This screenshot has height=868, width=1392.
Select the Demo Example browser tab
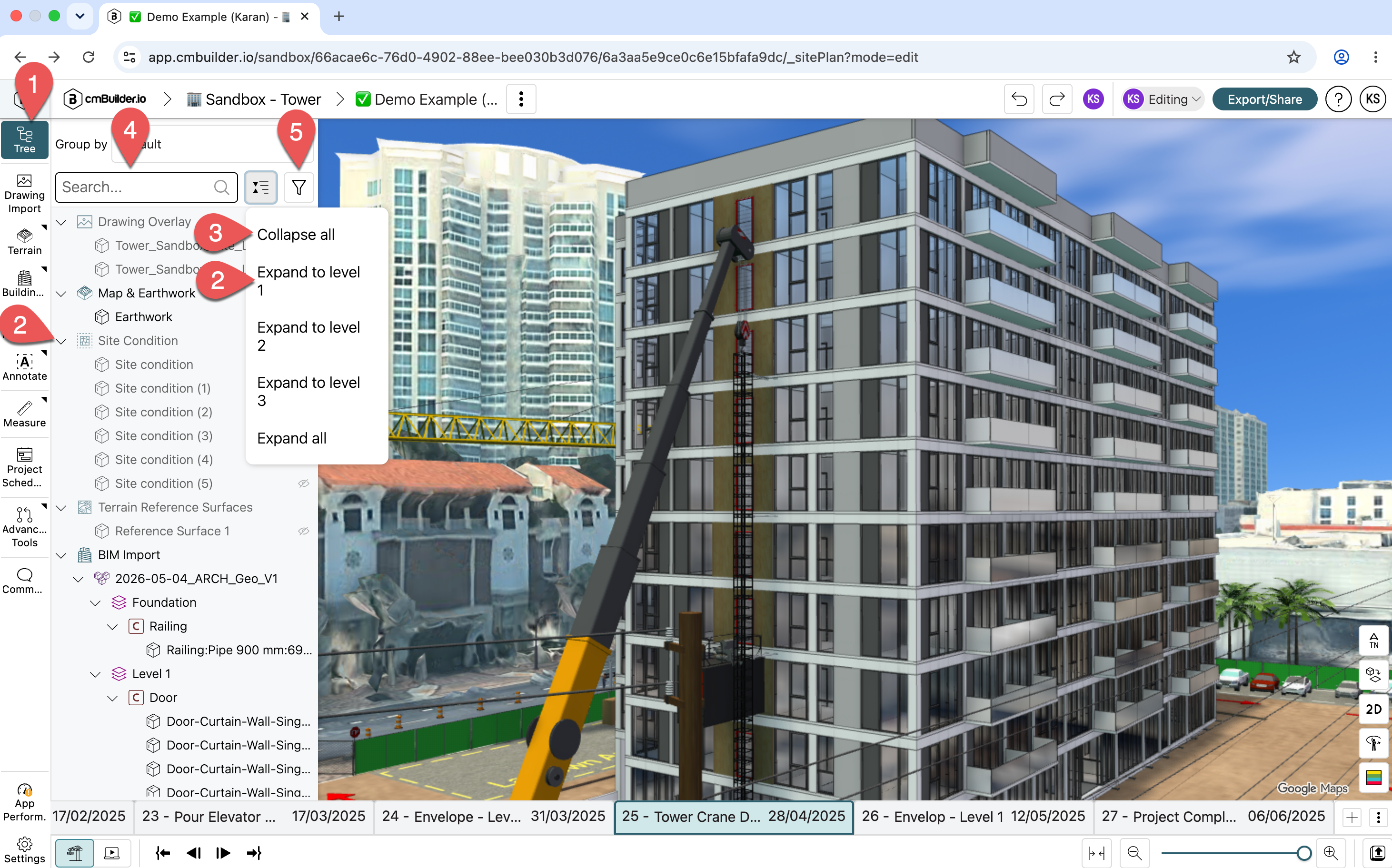coord(209,17)
